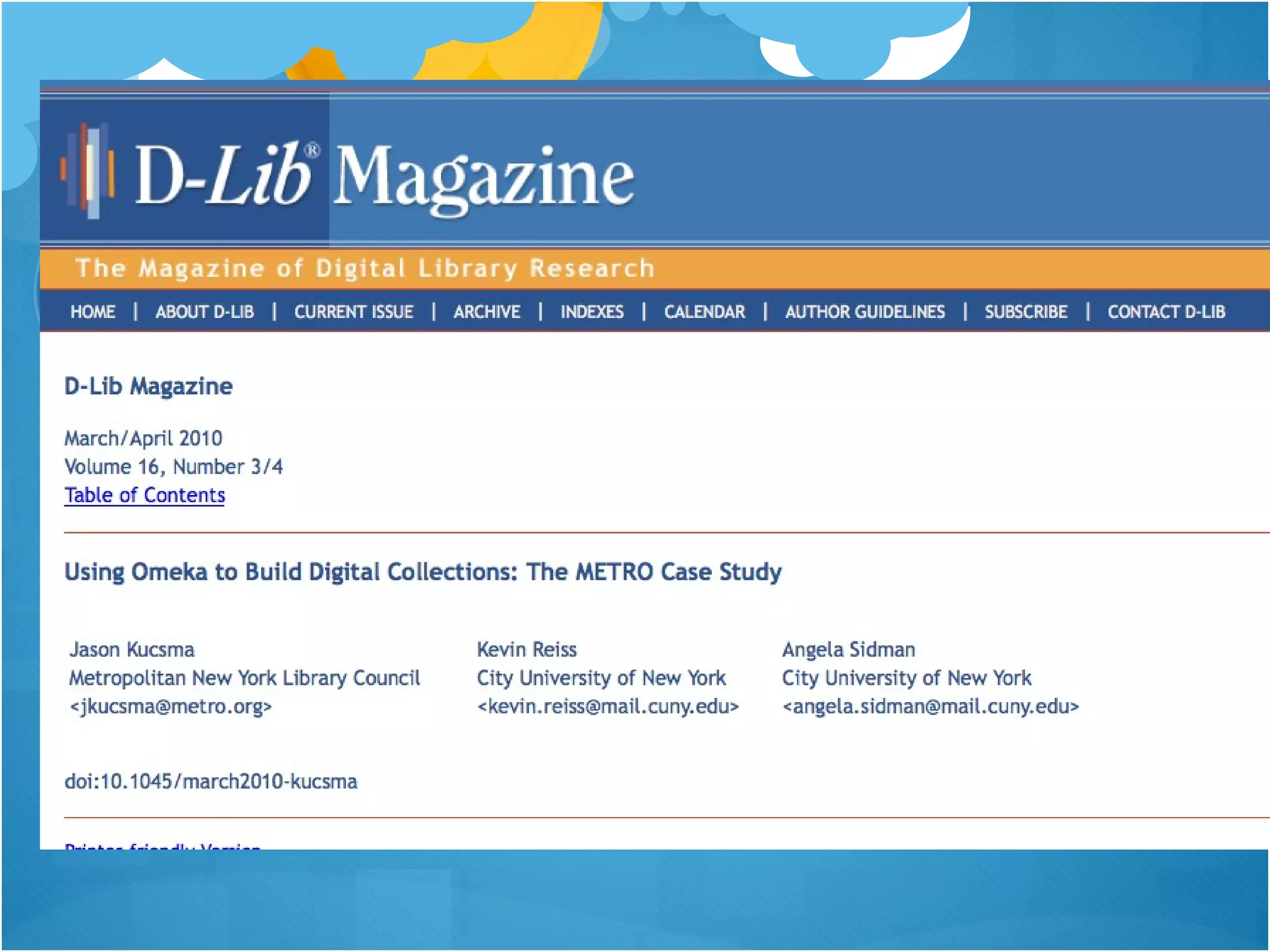Click the article title about Omeka

[423, 571]
